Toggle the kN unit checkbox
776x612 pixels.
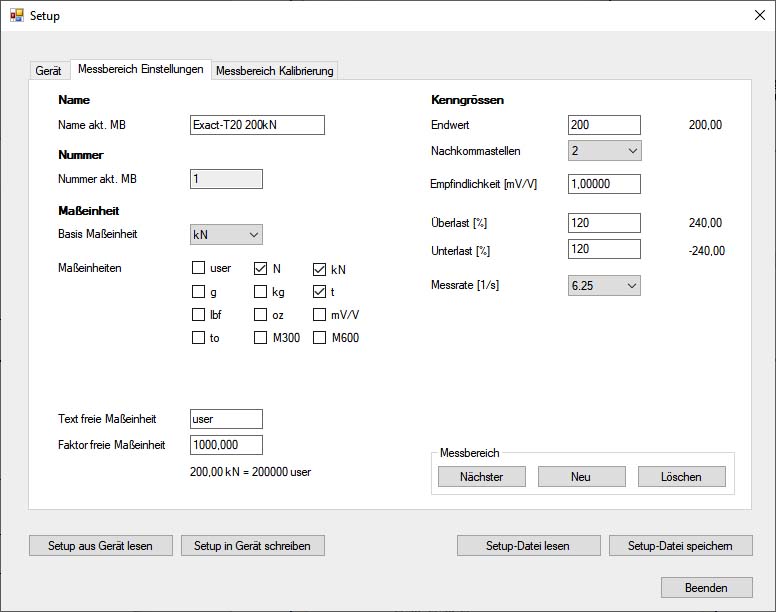(320, 269)
